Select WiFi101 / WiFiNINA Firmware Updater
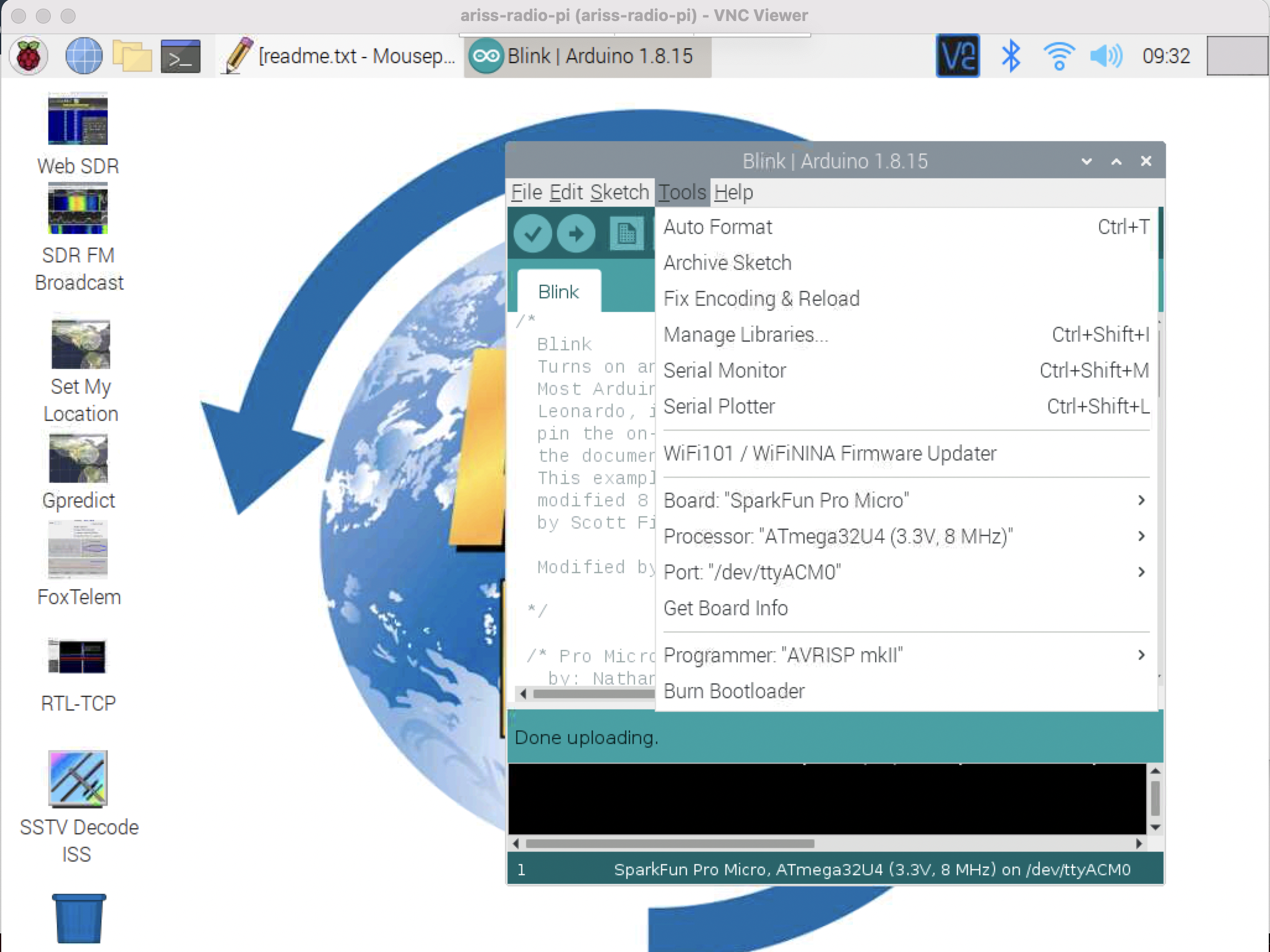1270x952 pixels. tap(906, 454)
